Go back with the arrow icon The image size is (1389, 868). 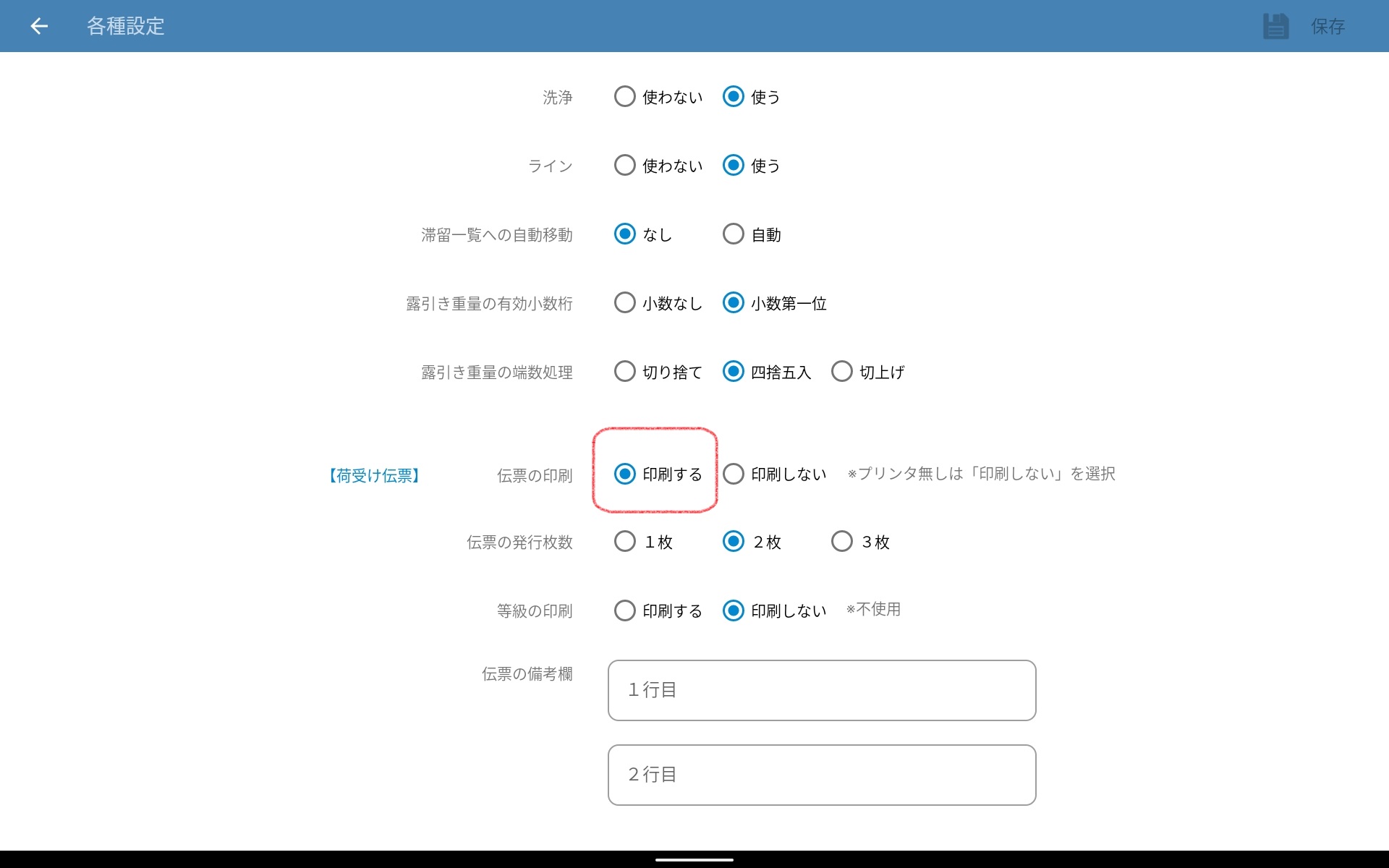point(39,26)
